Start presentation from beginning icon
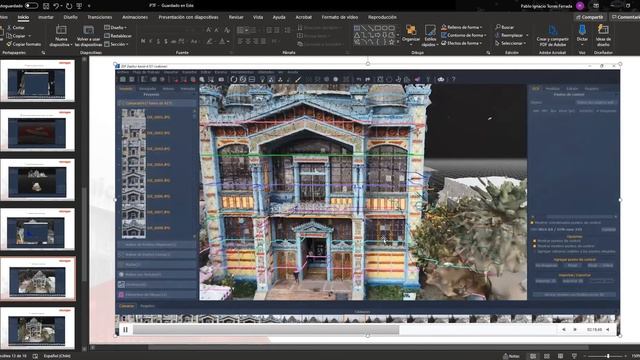 79,6
